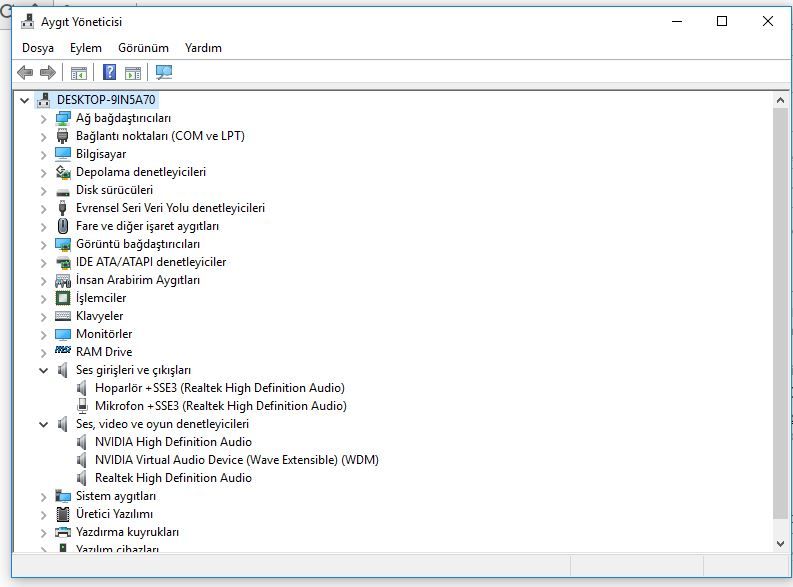Click the Görüntü bağdaştırıcıları display icon
The image size is (793, 587).
(x=63, y=244)
